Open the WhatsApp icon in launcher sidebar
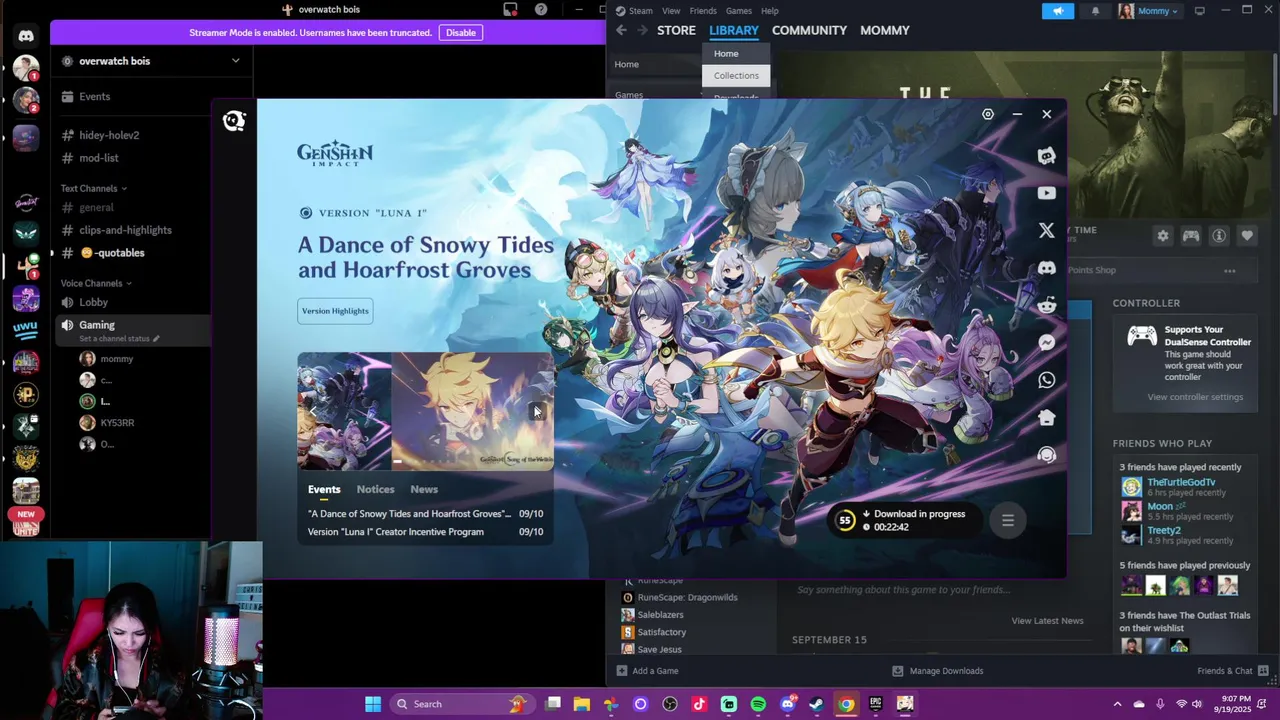The image size is (1280, 720). click(x=1046, y=380)
